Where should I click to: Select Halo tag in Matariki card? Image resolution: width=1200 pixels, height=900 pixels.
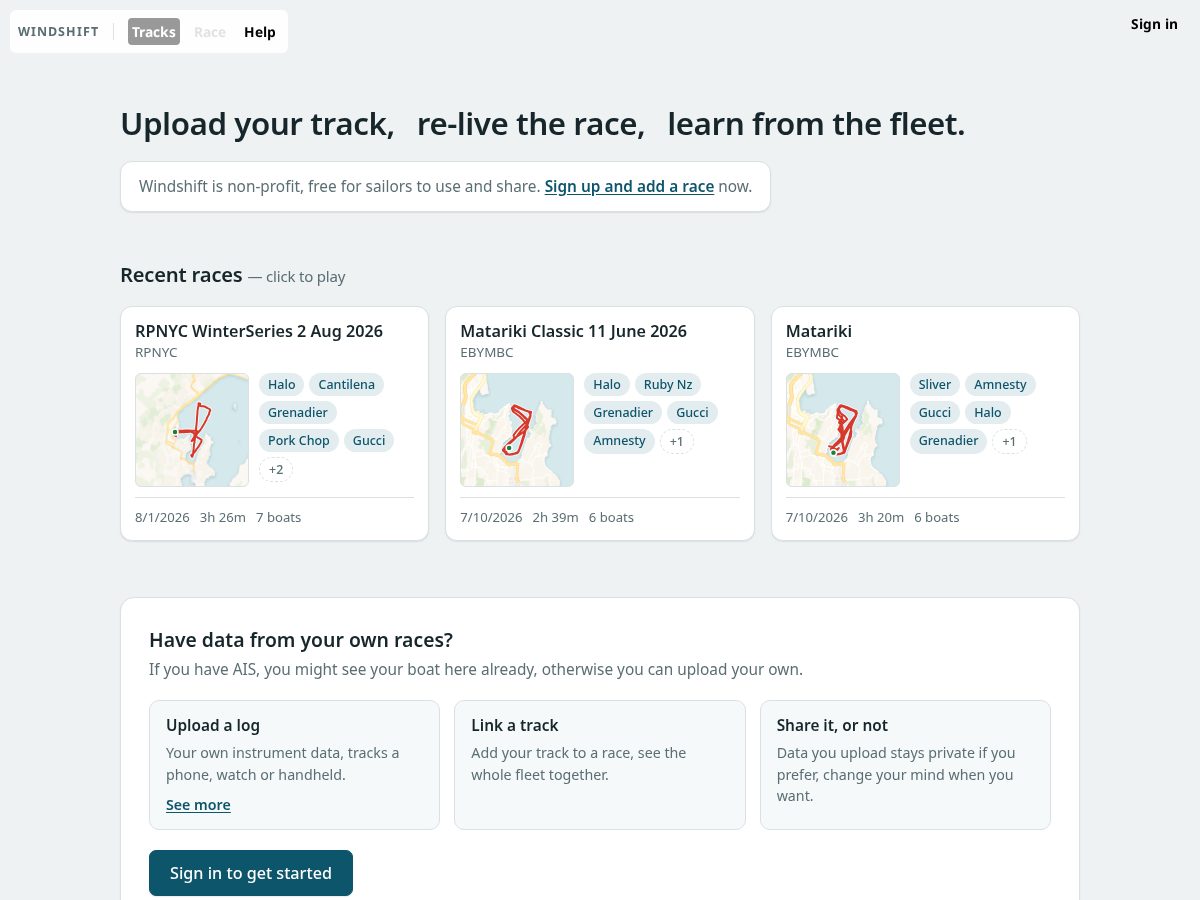(988, 413)
